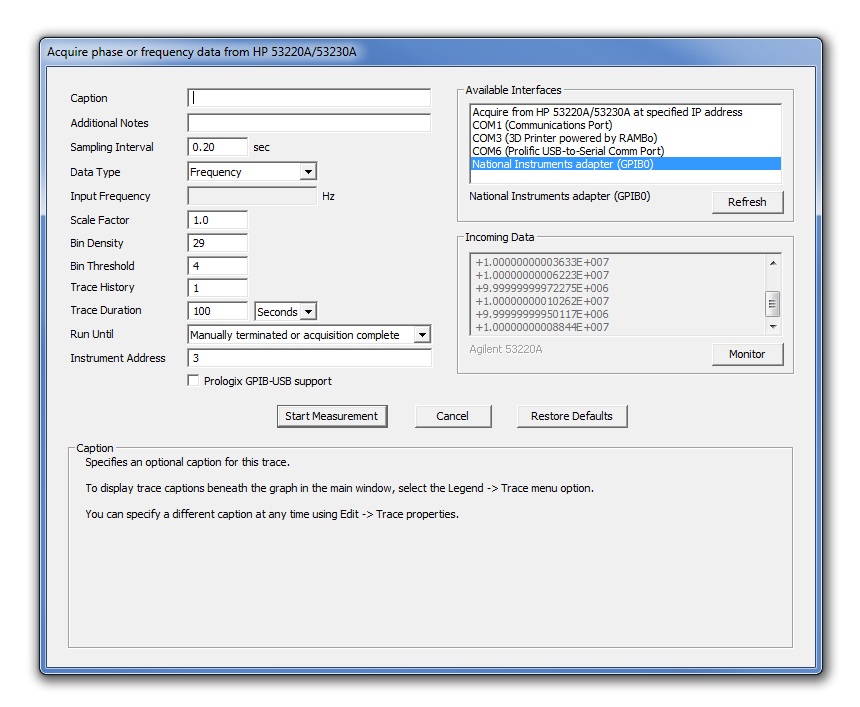This screenshot has height=707, width=860.
Task: Focus the Sampling Interval field showing 0.20
Action: (217, 147)
